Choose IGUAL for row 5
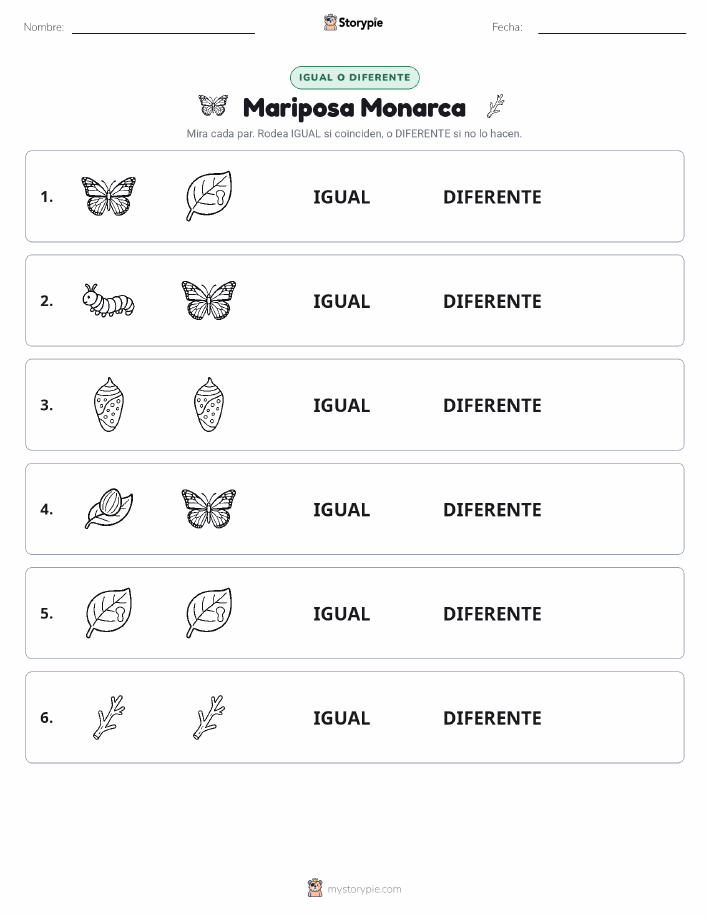709x917 pixels. 342,613
